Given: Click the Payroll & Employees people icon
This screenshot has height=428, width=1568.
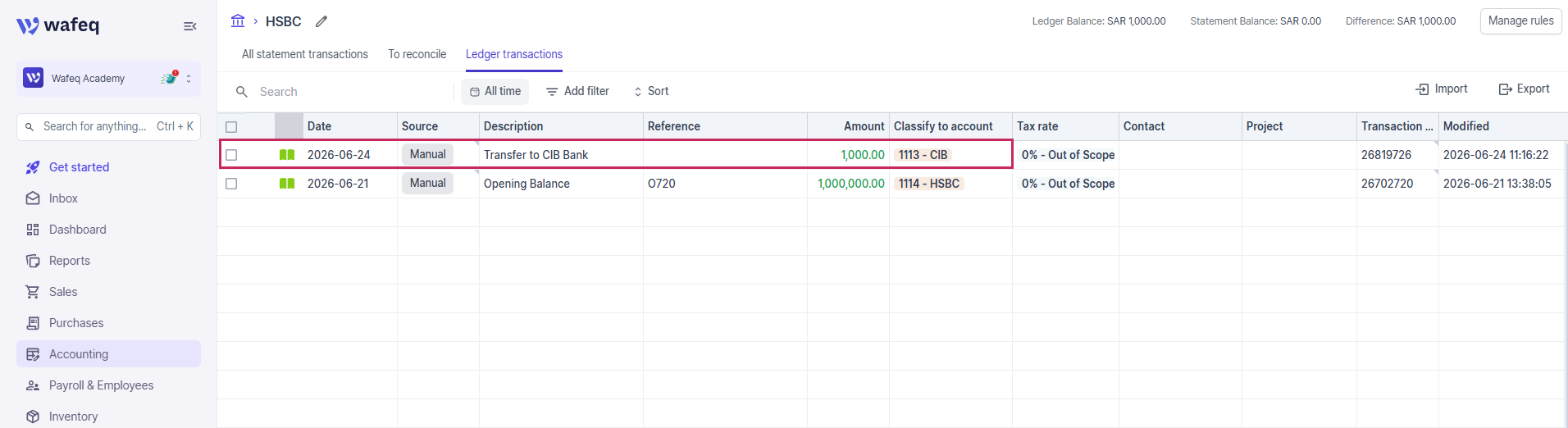Looking at the screenshot, I should [33, 385].
